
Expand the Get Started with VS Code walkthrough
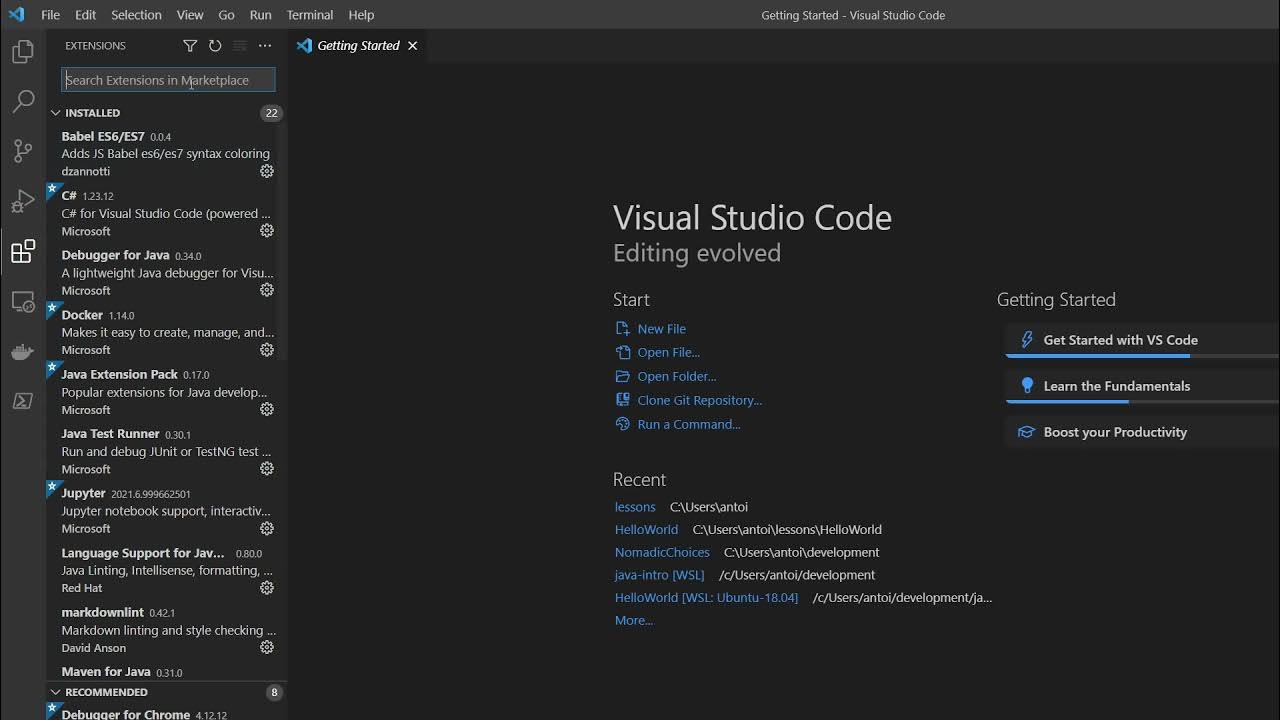point(1120,340)
